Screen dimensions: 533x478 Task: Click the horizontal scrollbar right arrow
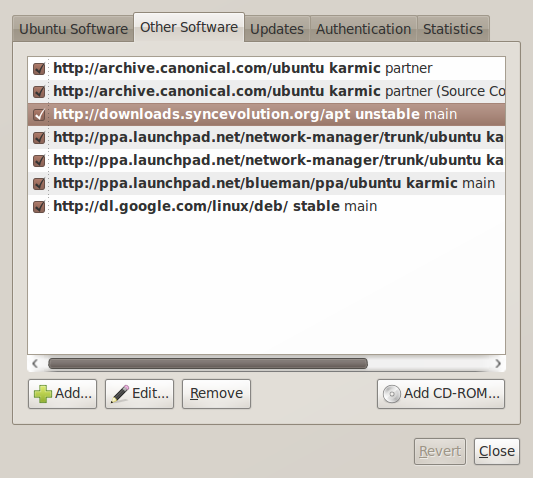click(498, 363)
